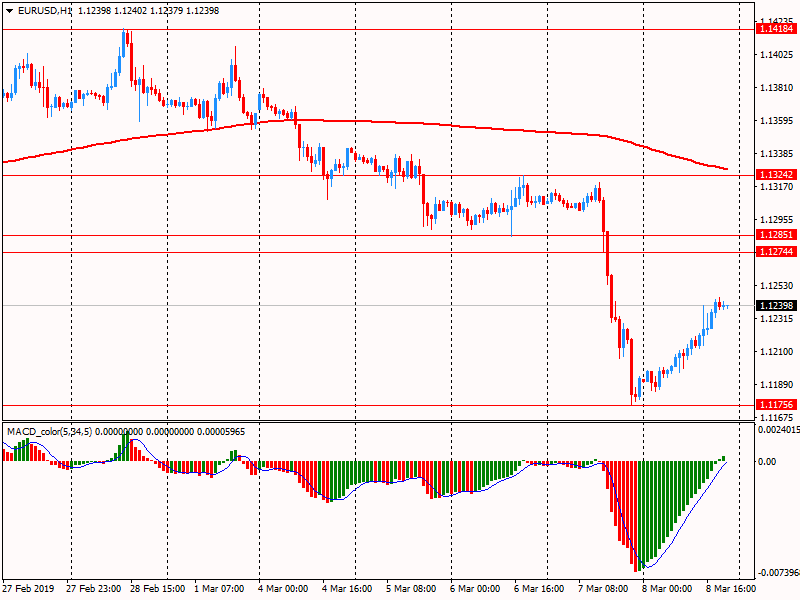The height and width of the screenshot is (600, 800).
Task: Click the 27 Feb 2019 time axis label
Action: tap(28, 589)
